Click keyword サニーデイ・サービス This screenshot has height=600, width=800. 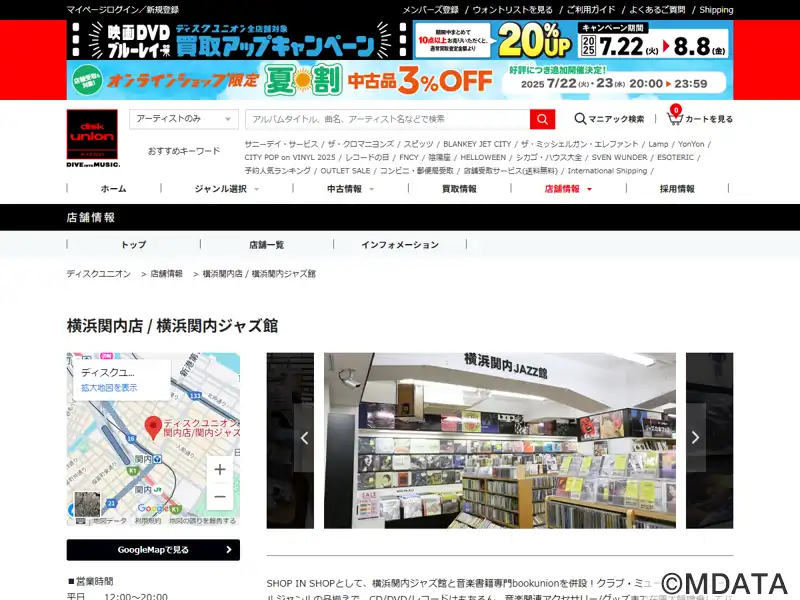click(281, 144)
